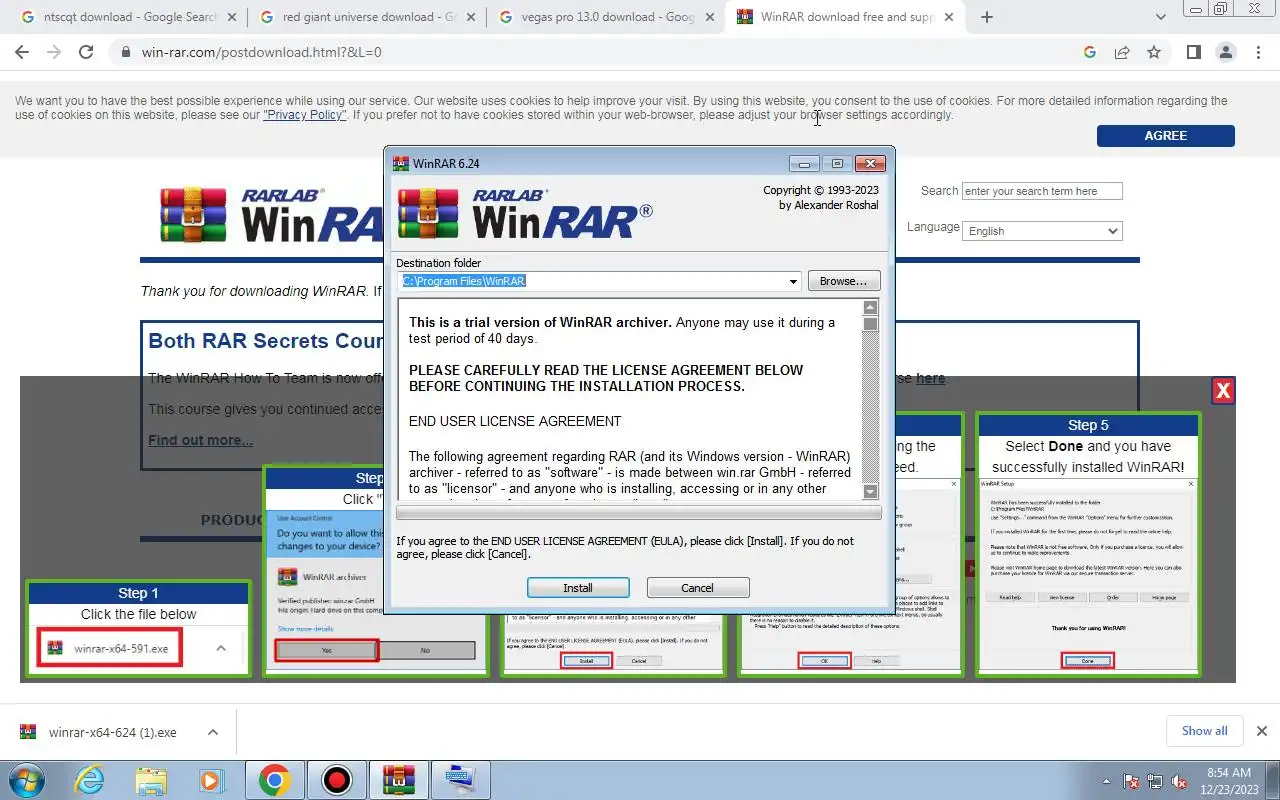Screen dimensions: 1280x800
Task: Click the Search input on the WinRAR page
Action: [1042, 191]
